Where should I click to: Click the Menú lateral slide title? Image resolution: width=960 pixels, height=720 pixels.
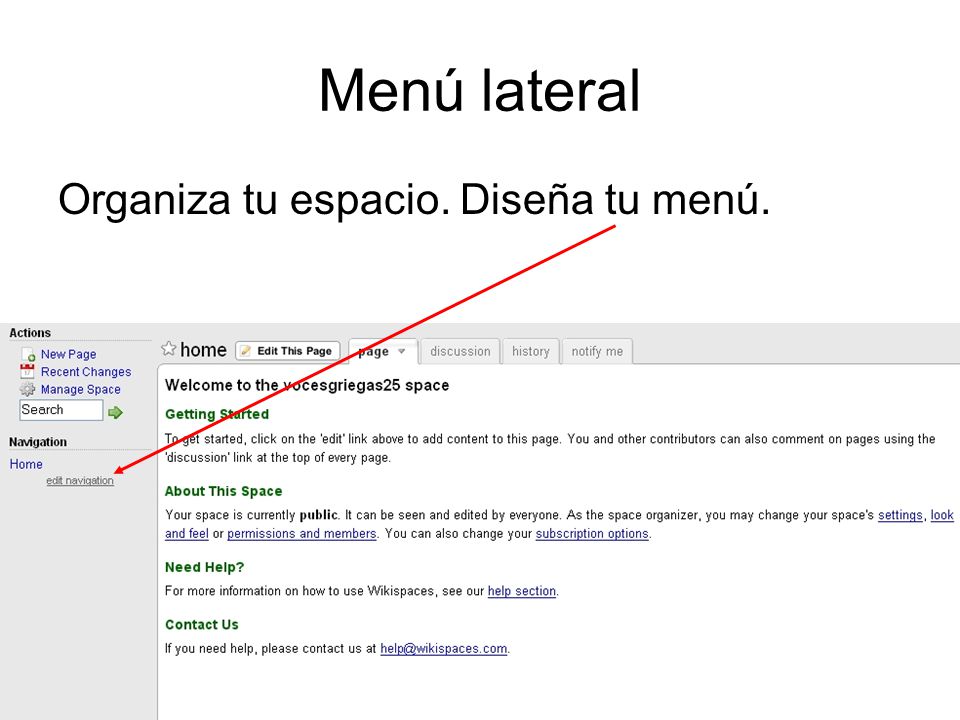[x=479, y=91]
